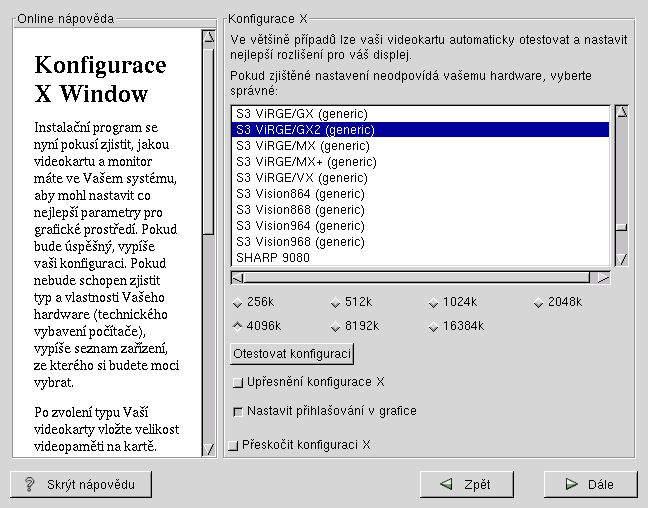Choose 256k video memory option
This screenshot has width=648, height=508.
[x=237, y=303]
